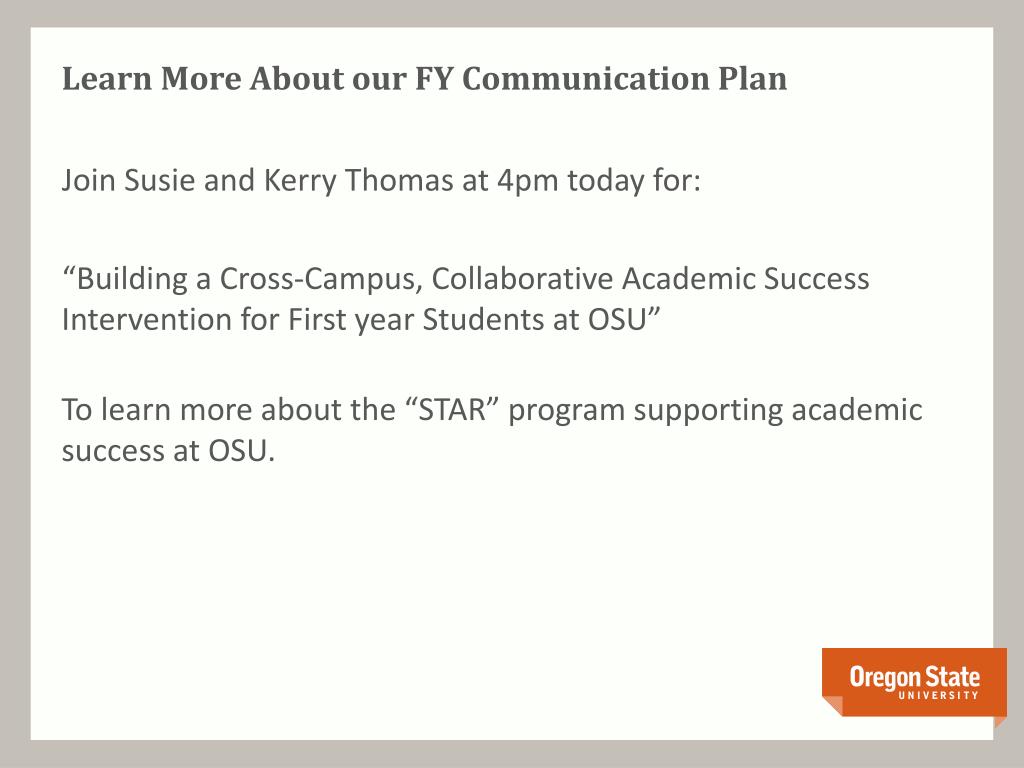Select the slide title about FY Communication Plan
This screenshot has width=1024, height=768.
pos(424,79)
